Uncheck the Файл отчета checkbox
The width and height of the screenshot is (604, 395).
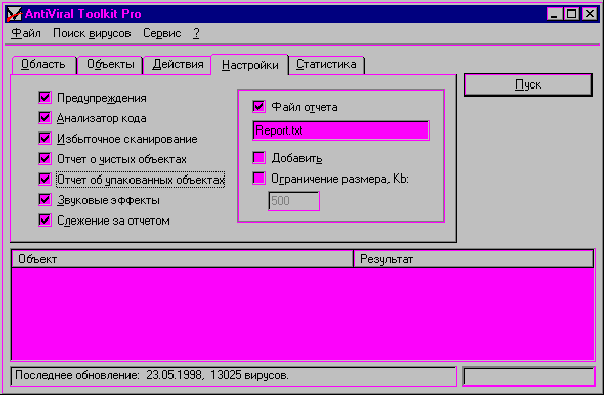click(x=259, y=106)
